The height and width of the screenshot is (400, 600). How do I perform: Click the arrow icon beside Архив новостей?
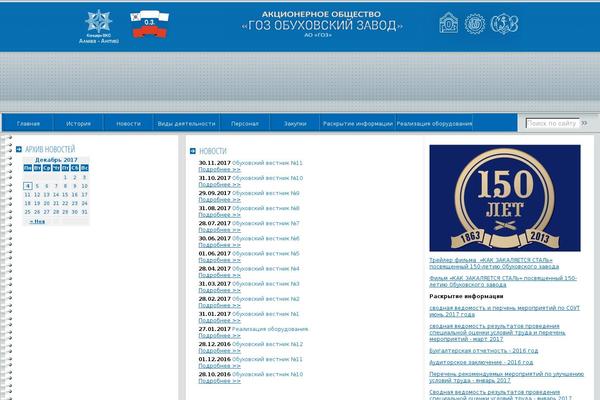[x=19, y=149]
